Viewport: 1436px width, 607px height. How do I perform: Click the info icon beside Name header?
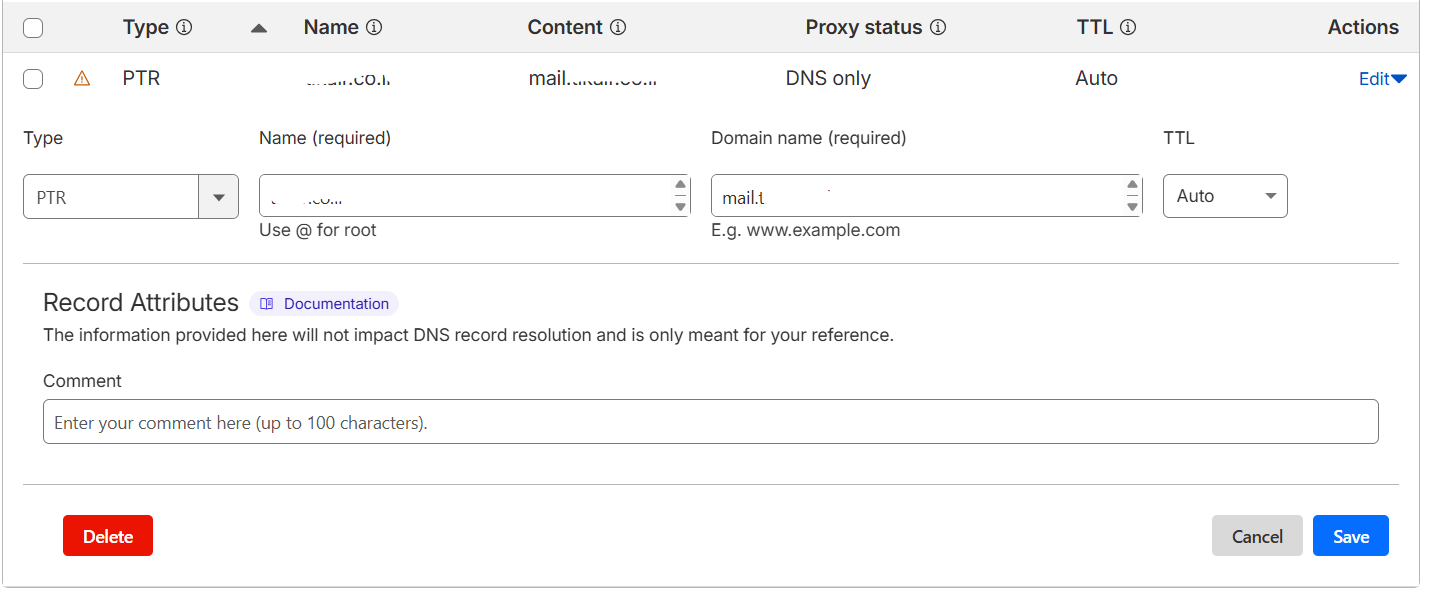pos(374,28)
